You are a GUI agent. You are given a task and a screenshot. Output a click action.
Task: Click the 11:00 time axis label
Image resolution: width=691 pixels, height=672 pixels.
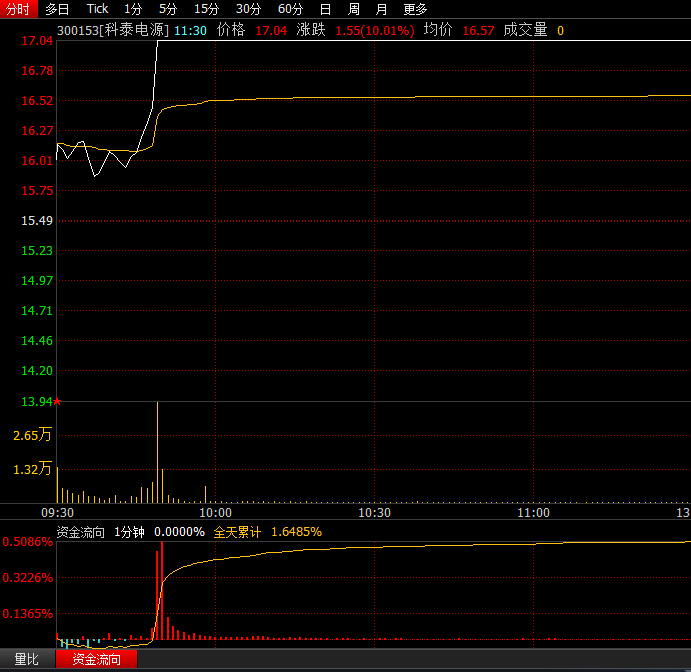point(533,512)
